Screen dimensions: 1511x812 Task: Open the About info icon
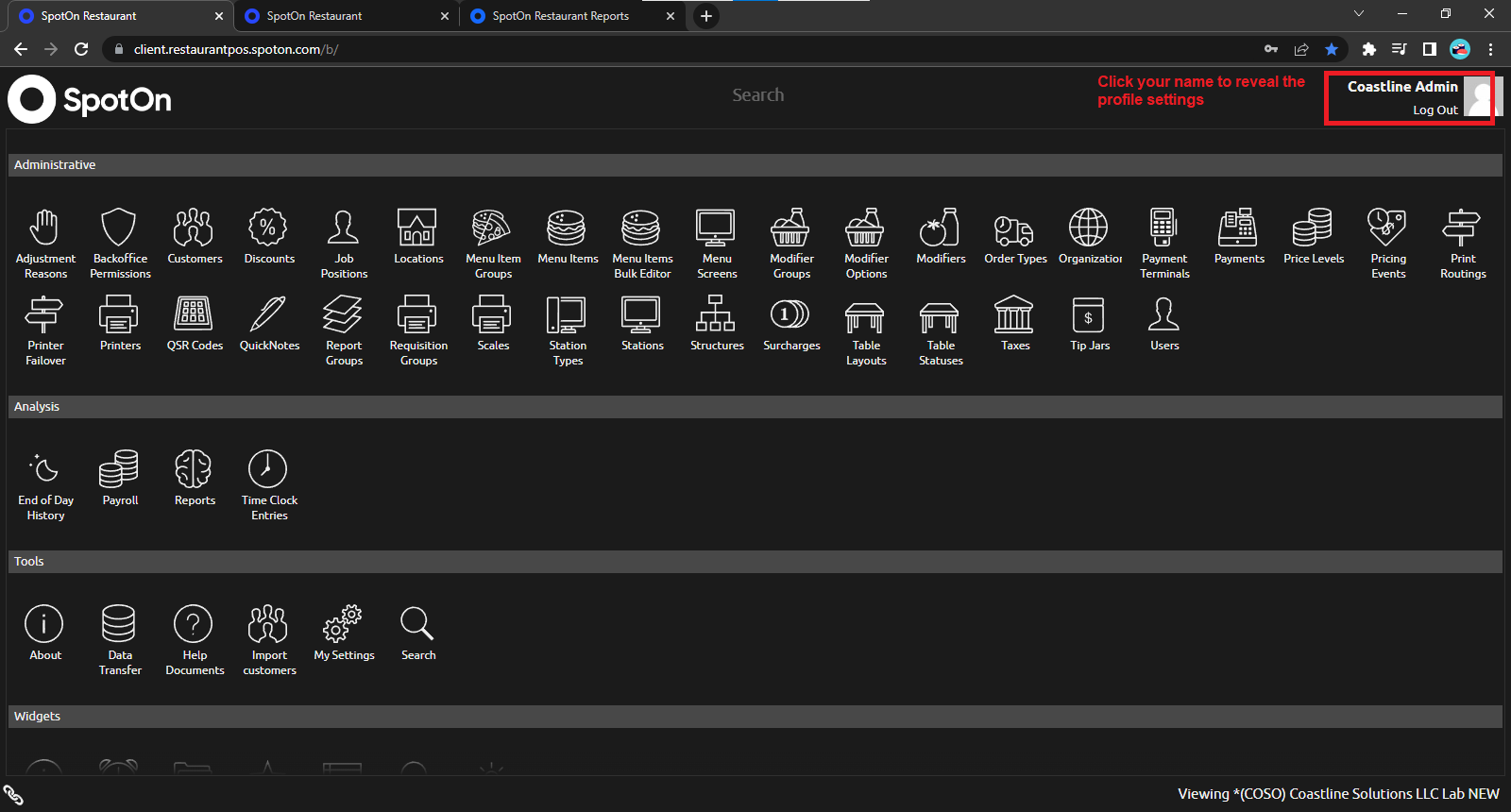click(x=45, y=633)
